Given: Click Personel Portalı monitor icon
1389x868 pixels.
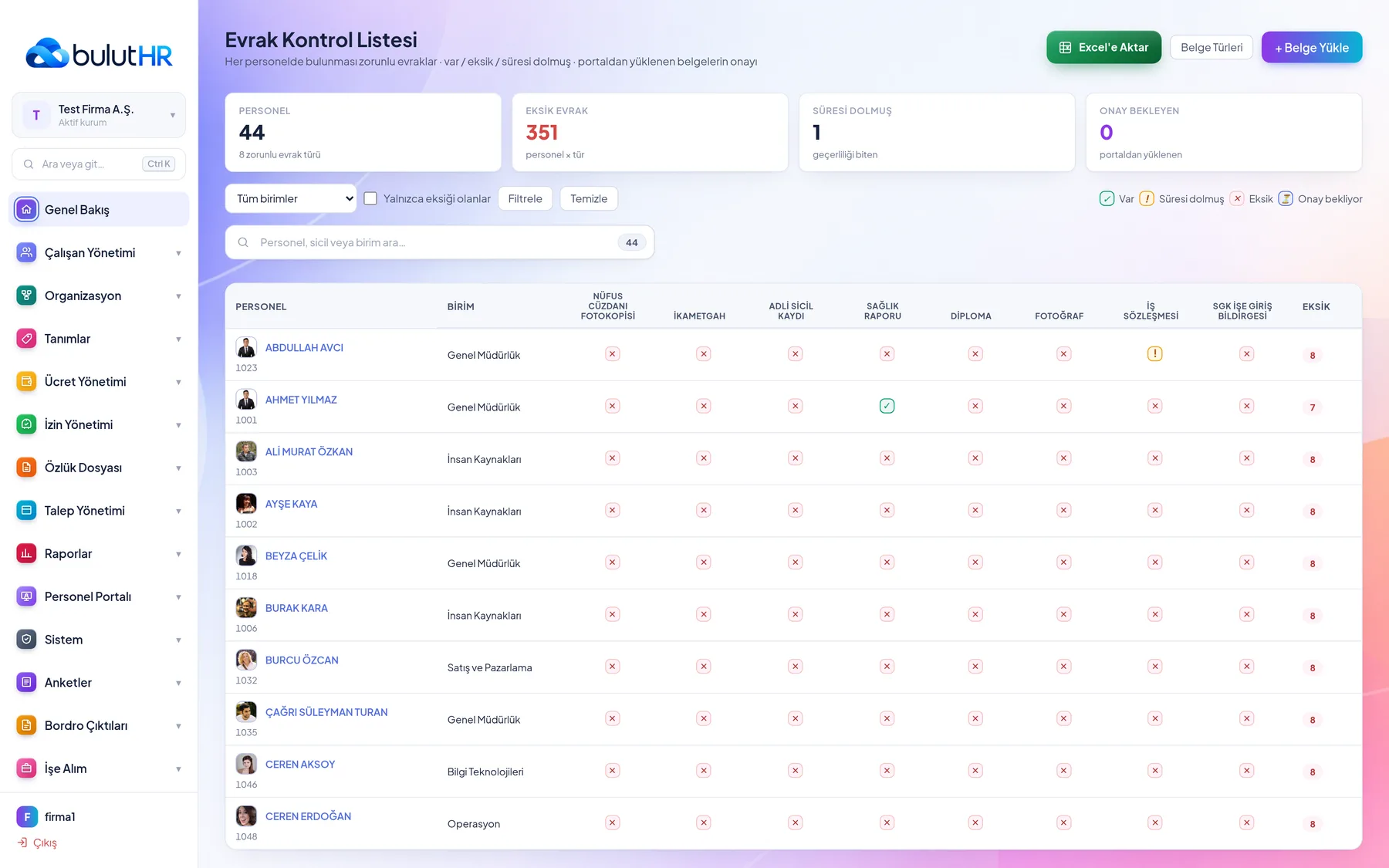Looking at the screenshot, I should click(x=26, y=596).
